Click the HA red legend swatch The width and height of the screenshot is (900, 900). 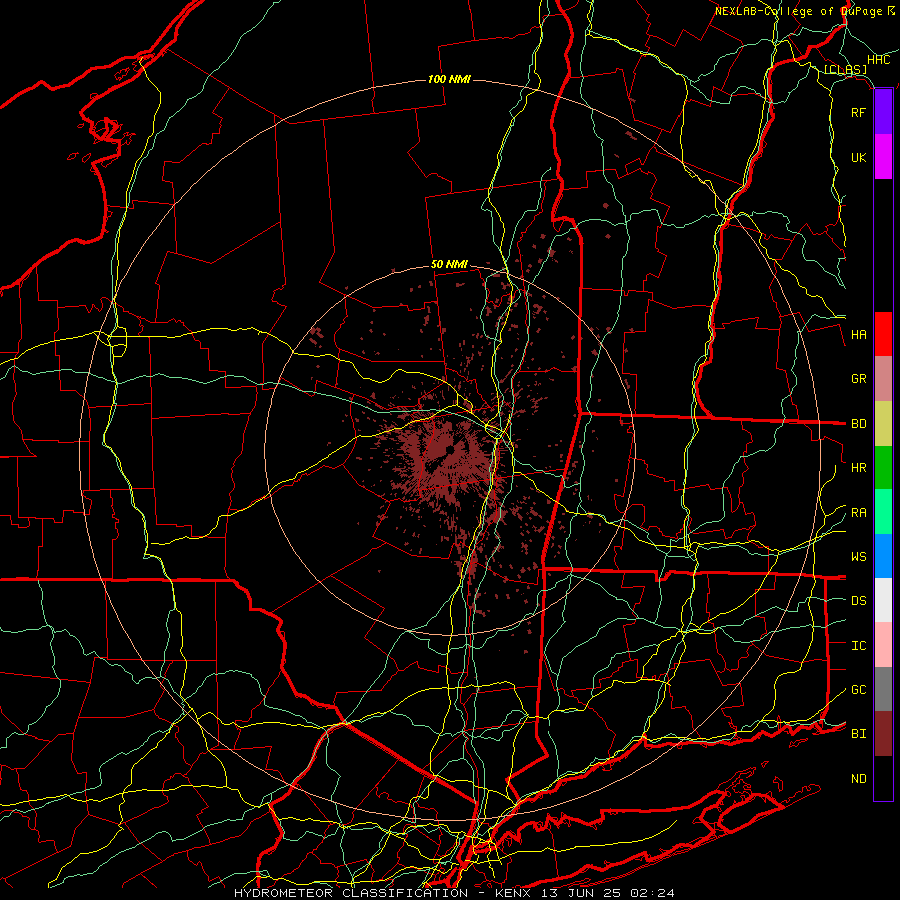(x=883, y=334)
